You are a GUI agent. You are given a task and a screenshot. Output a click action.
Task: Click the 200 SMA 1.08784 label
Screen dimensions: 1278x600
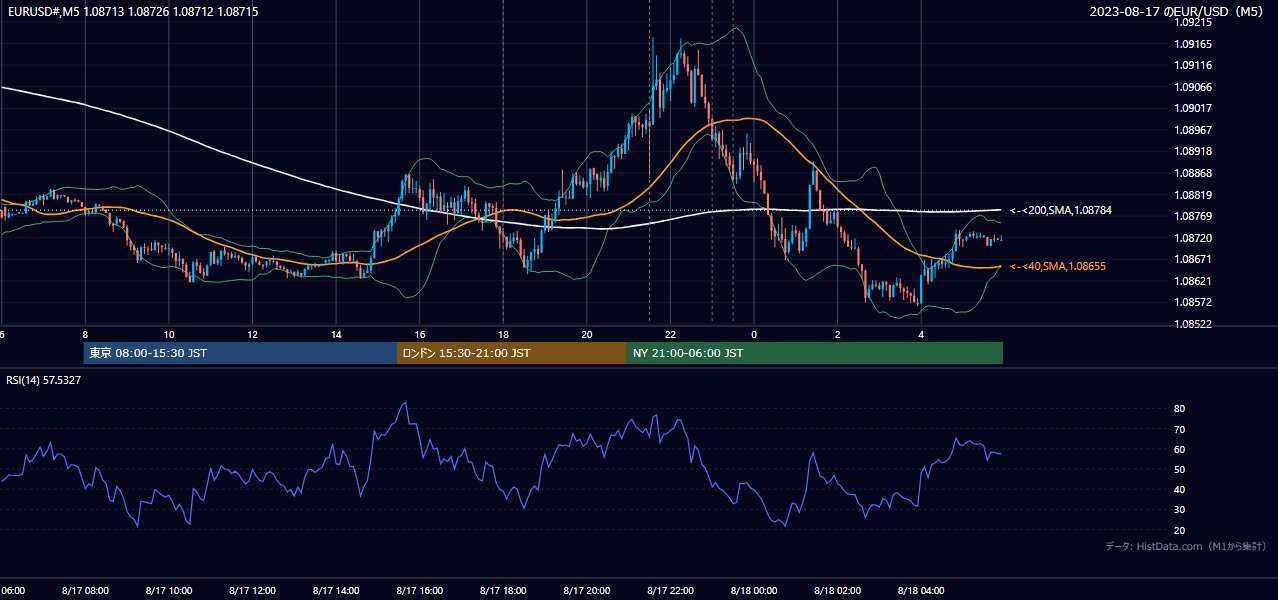tap(1061, 210)
